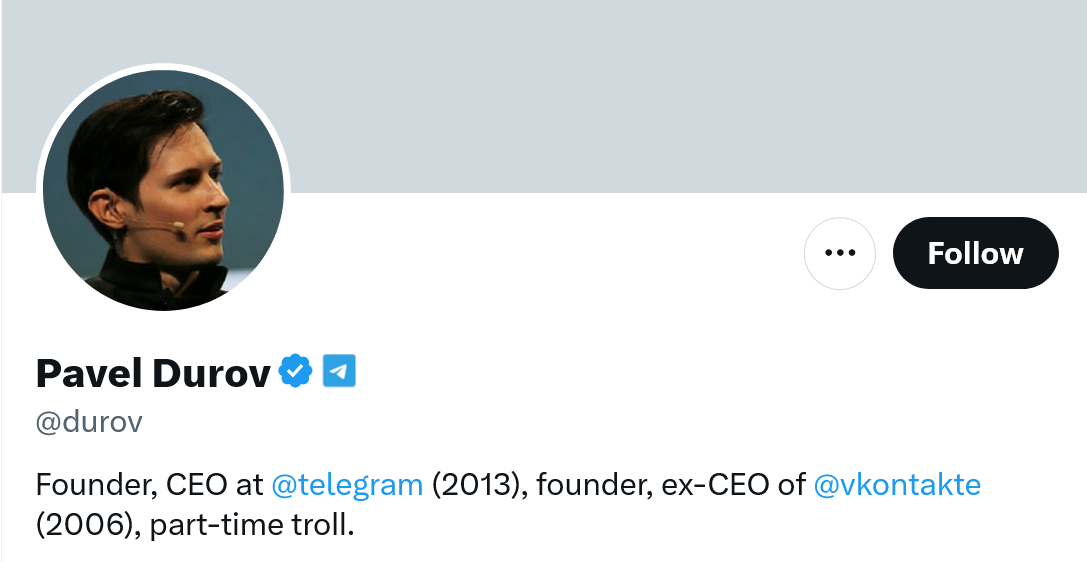Open the @vkontakte mention link

tap(897, 485)
